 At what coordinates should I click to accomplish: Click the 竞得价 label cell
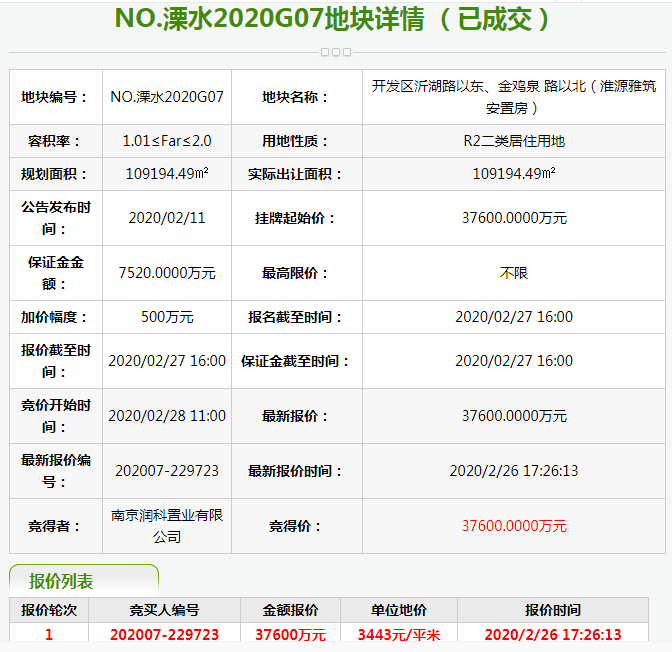pyautogui.click(x=297, y=526)
